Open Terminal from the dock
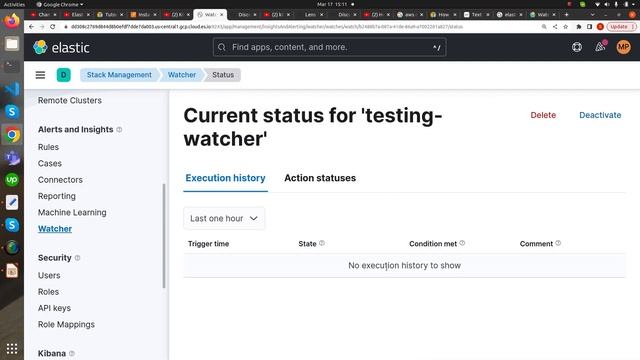The height and width of the screenshot is (360, 640). tap(12, 66)
